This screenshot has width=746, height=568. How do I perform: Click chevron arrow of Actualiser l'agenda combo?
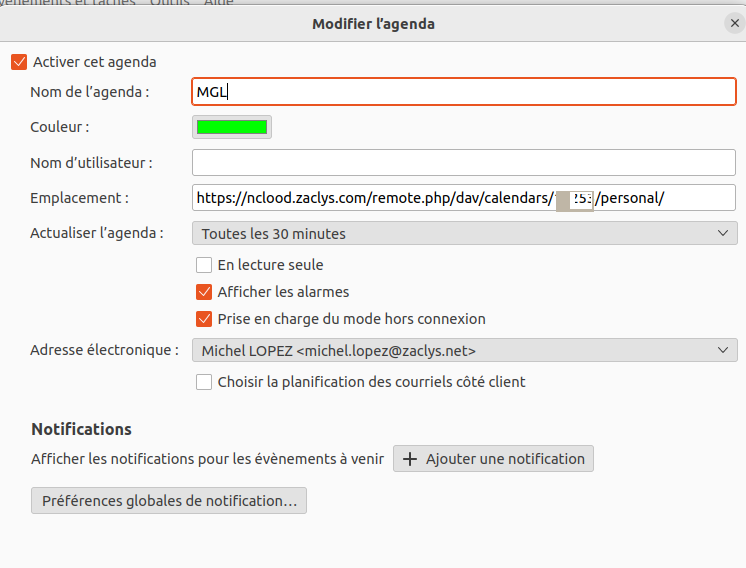point(724,233)
